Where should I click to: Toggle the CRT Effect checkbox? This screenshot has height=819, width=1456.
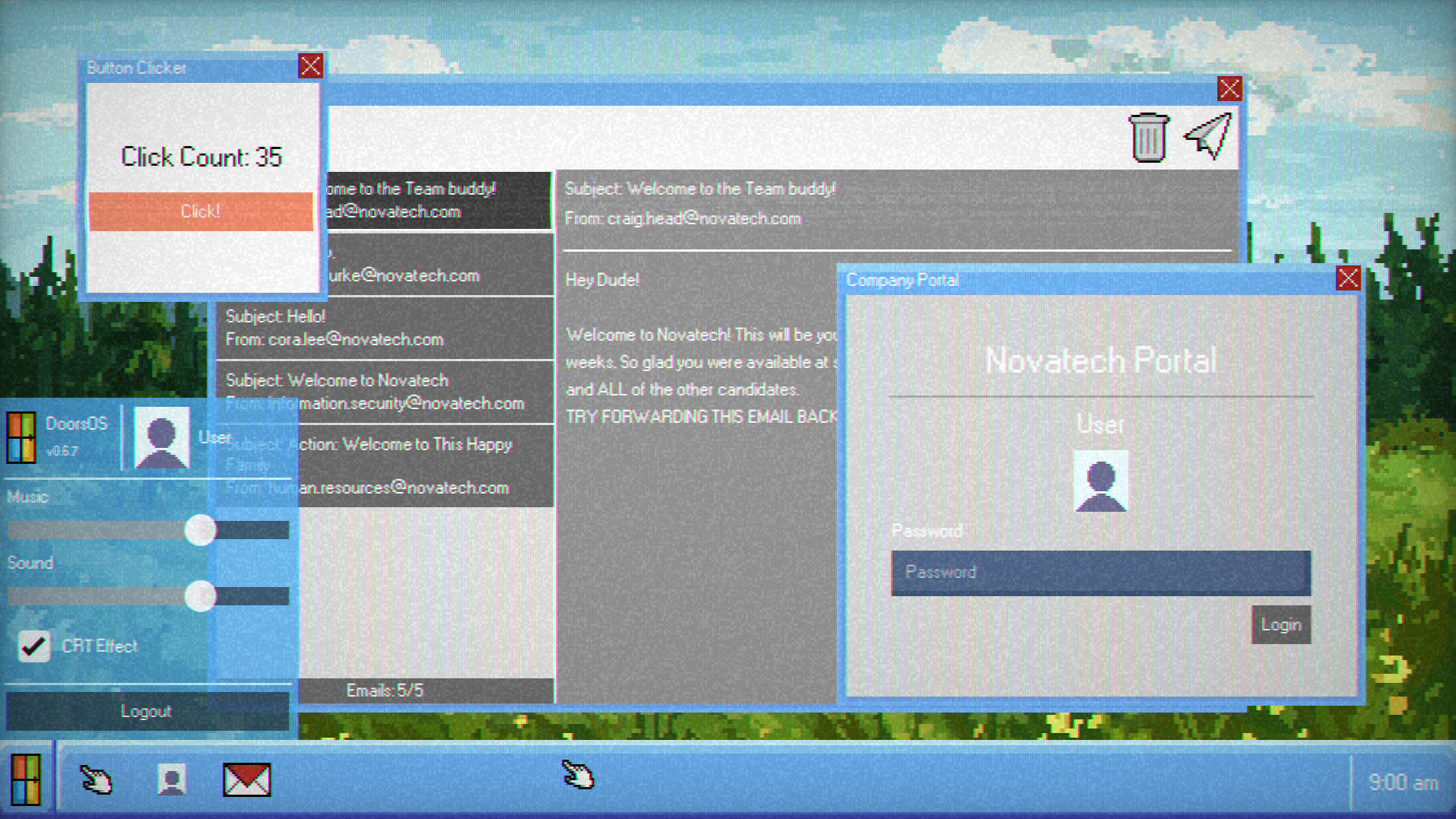[33, 646]
